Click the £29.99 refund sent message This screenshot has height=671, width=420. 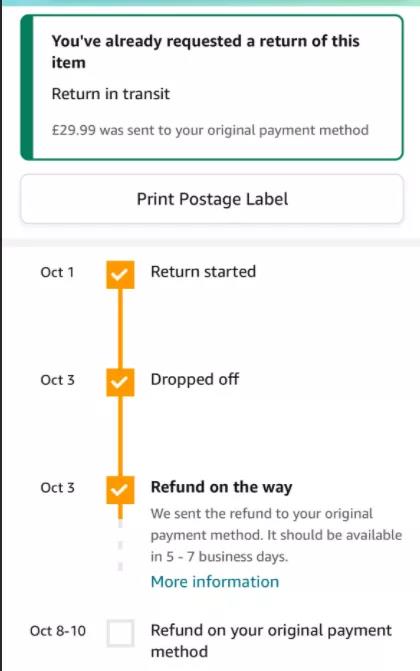click(210, 130)
